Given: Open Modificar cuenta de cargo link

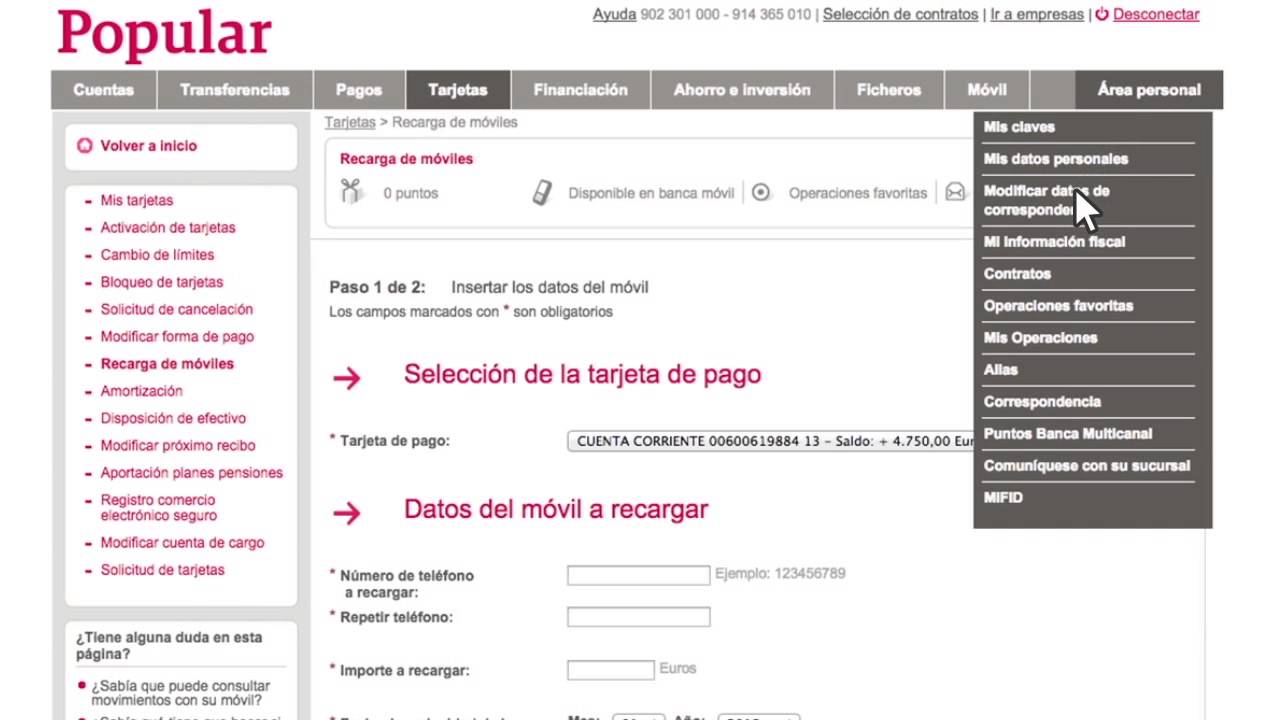Looking at the screenshot, I should pyautogui.click(x=182, y=543).
